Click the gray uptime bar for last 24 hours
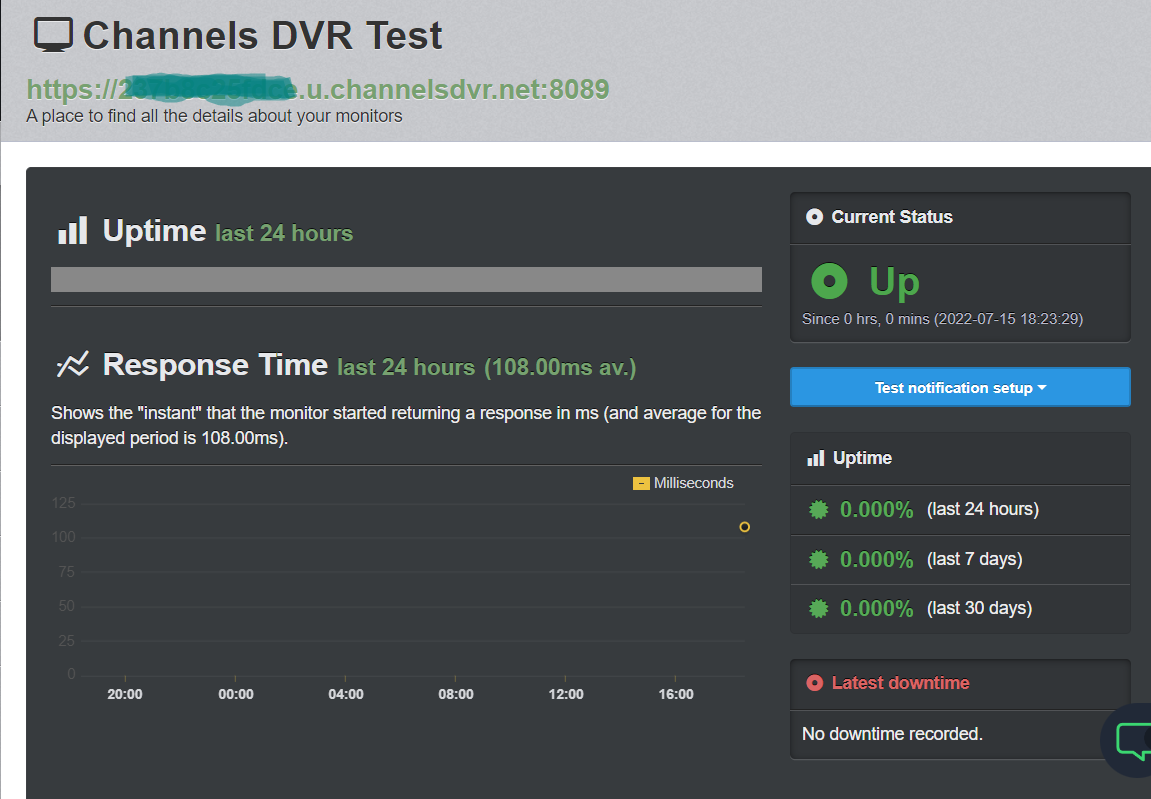 click(x=406, y=280)
